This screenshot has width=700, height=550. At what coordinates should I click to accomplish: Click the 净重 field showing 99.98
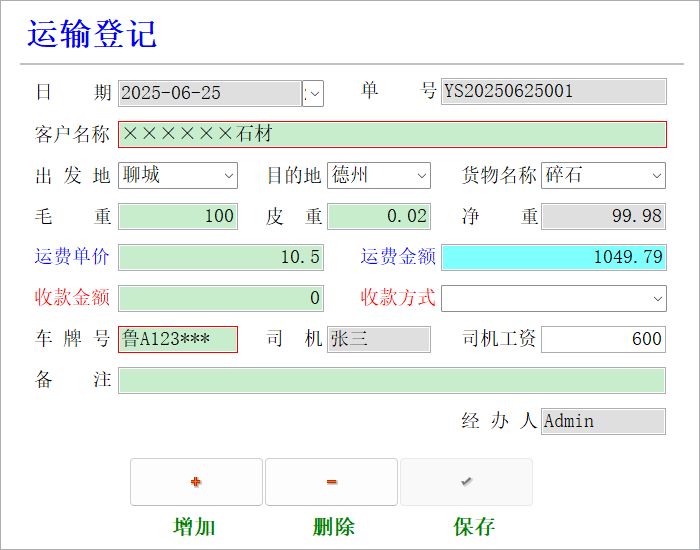[603, 217]
